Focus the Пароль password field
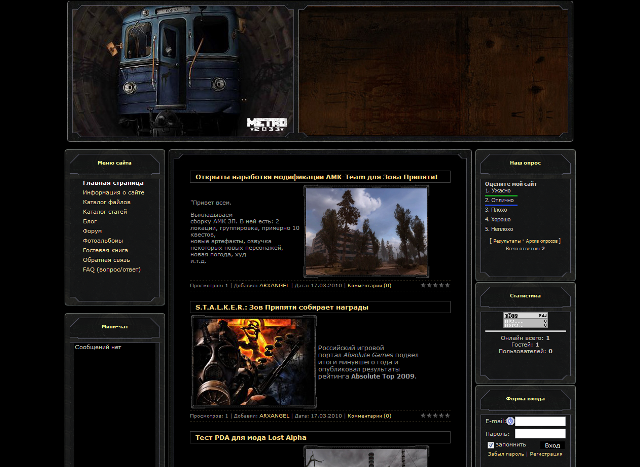Image resolution: width=640 pixels, height=467 pixels. click(540, 434)
